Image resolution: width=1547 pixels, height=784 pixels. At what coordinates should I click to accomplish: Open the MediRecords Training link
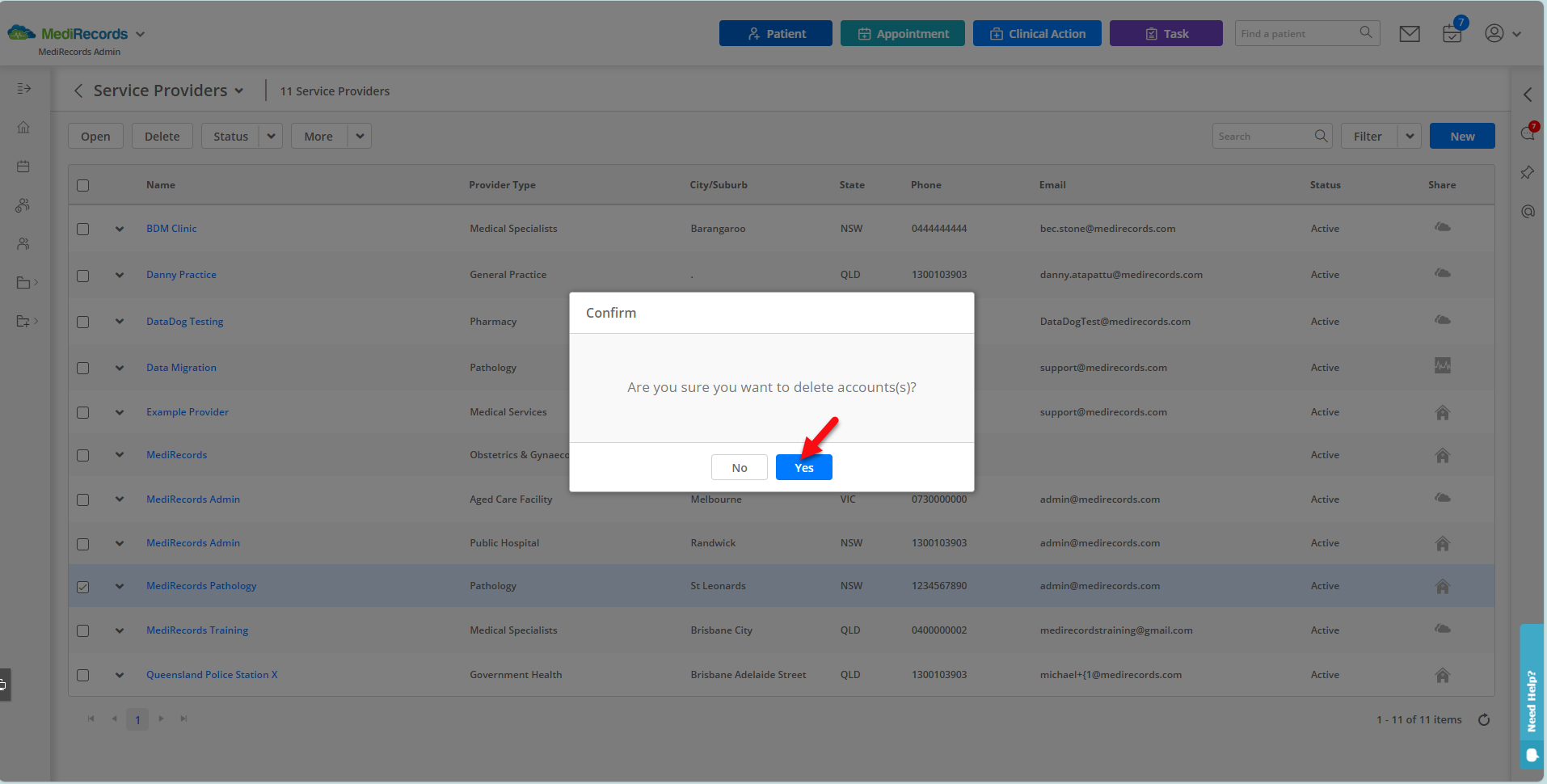click(x=197, y=630)
